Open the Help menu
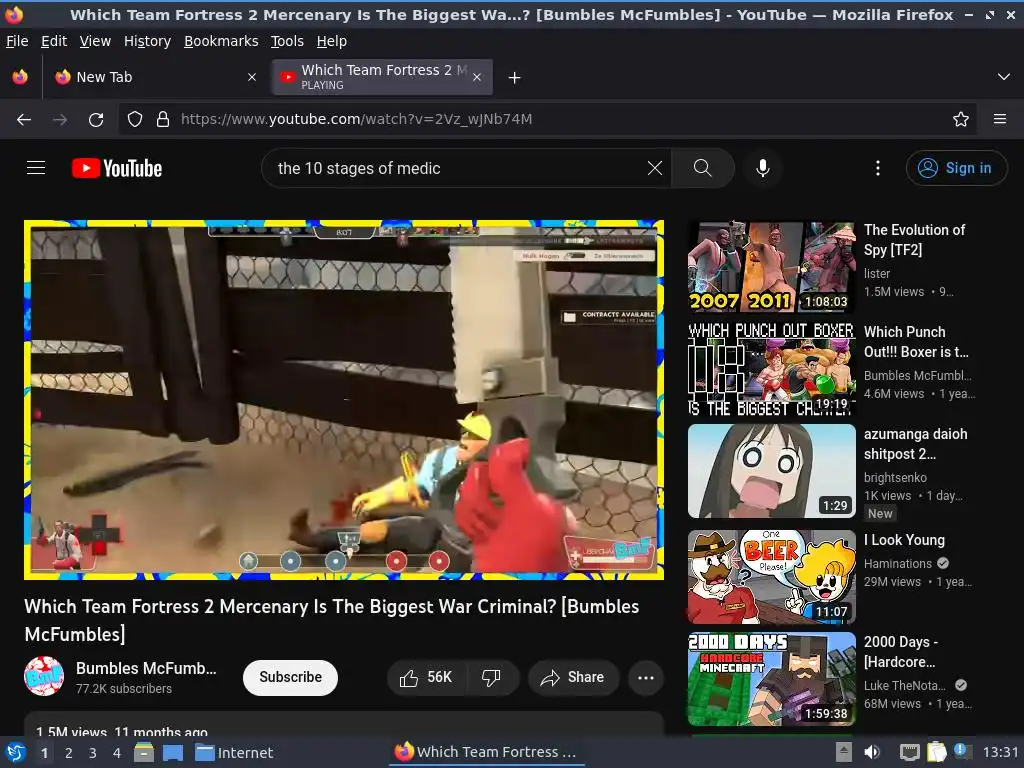This screenshot has width=1024, height=768. [332, 41]
